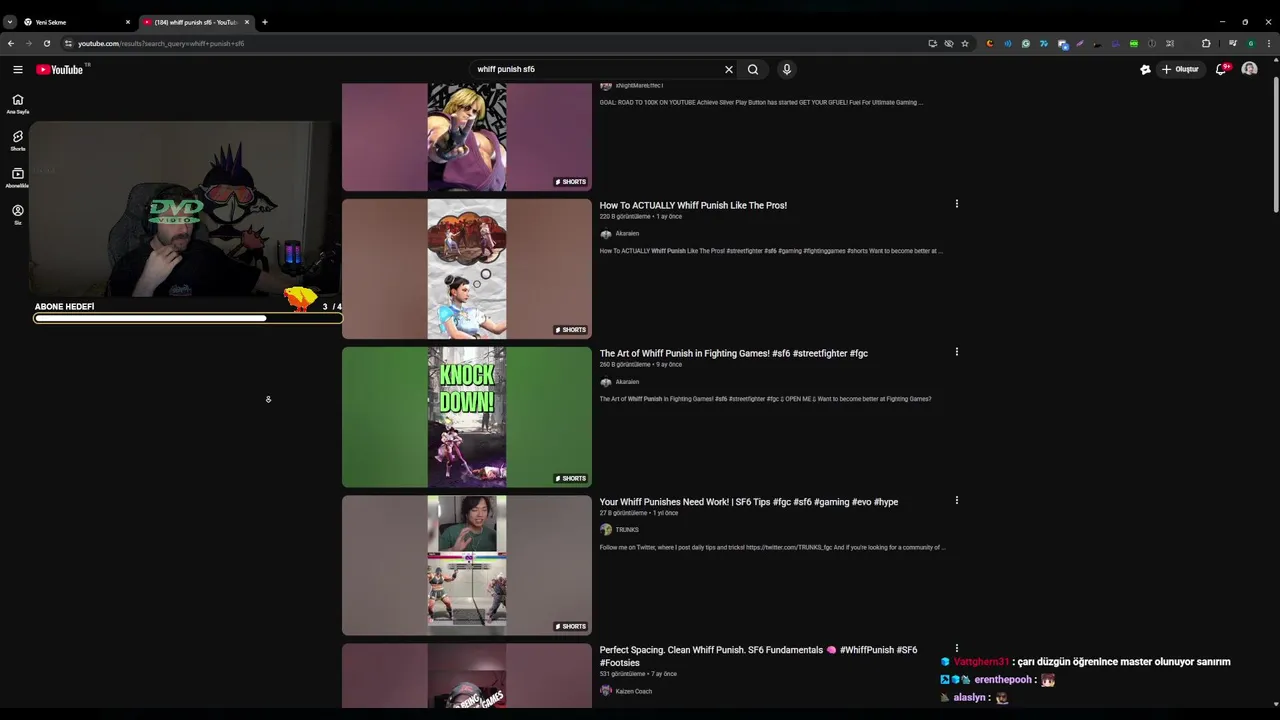This screenshot has width=1280, height=720.
Task: Open the Extensions puzzle-piece menu
Action: click(x=1206, y=43)
